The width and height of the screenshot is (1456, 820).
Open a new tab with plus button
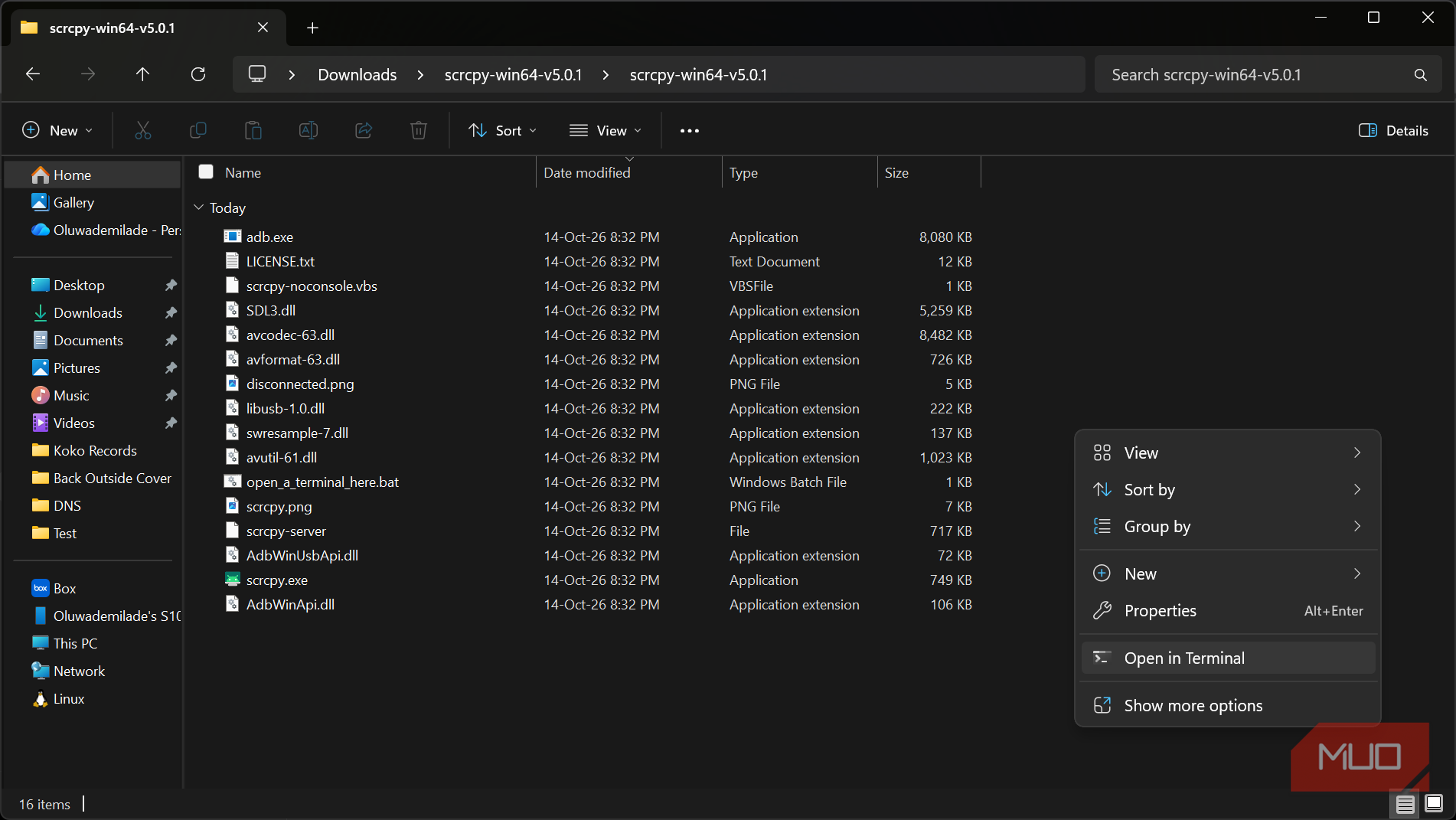(x=312, y=28)
